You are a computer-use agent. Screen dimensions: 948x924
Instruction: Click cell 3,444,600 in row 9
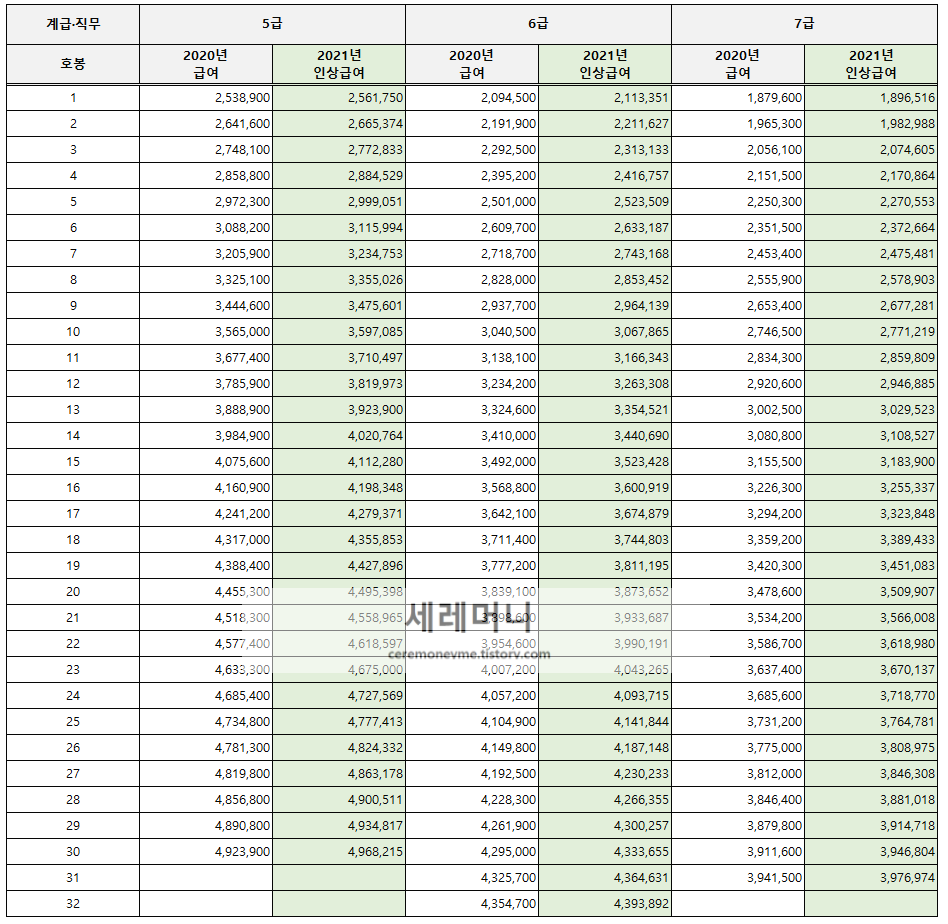tap(206, 306)
